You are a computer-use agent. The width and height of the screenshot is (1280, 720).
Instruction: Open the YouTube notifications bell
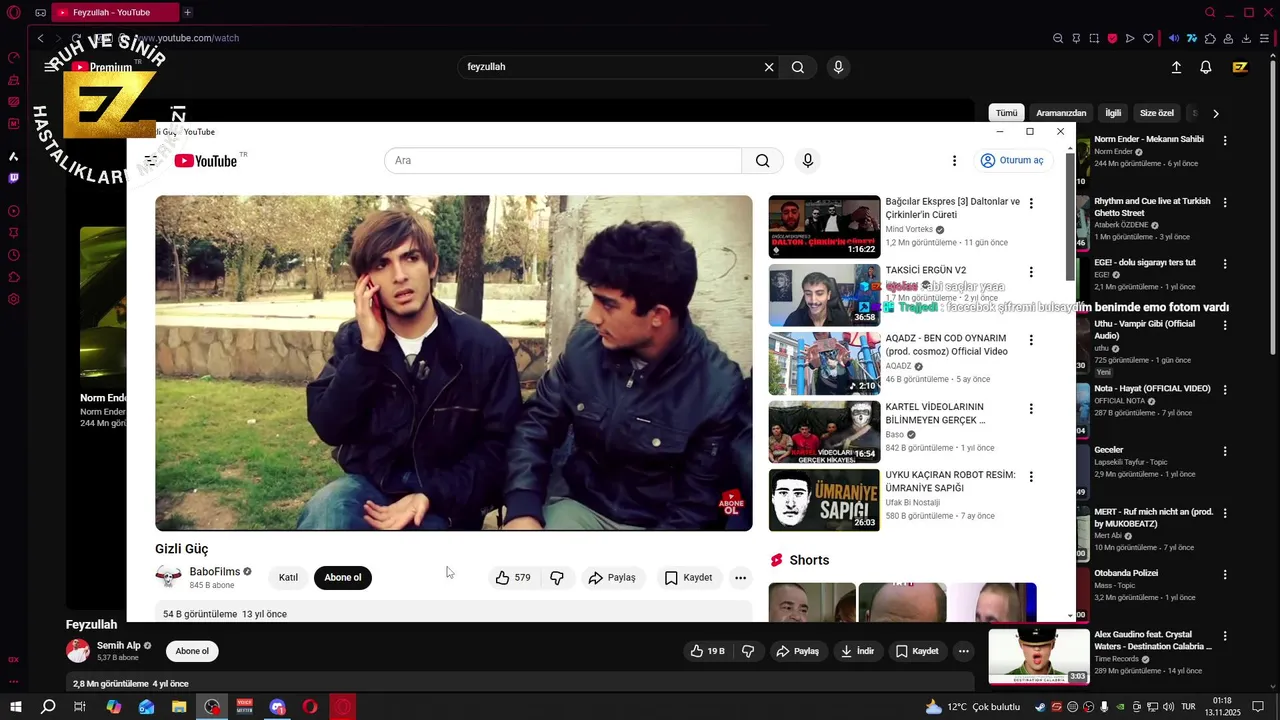(1206, 67)
